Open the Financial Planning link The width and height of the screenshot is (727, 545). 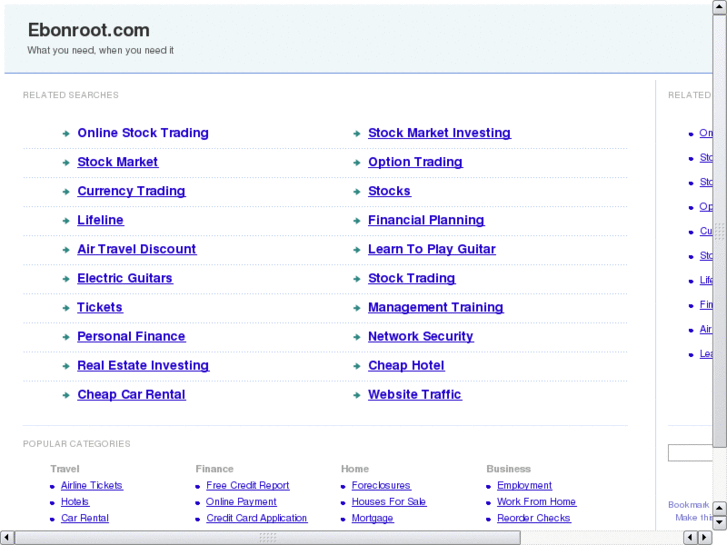tap(426, 220)
